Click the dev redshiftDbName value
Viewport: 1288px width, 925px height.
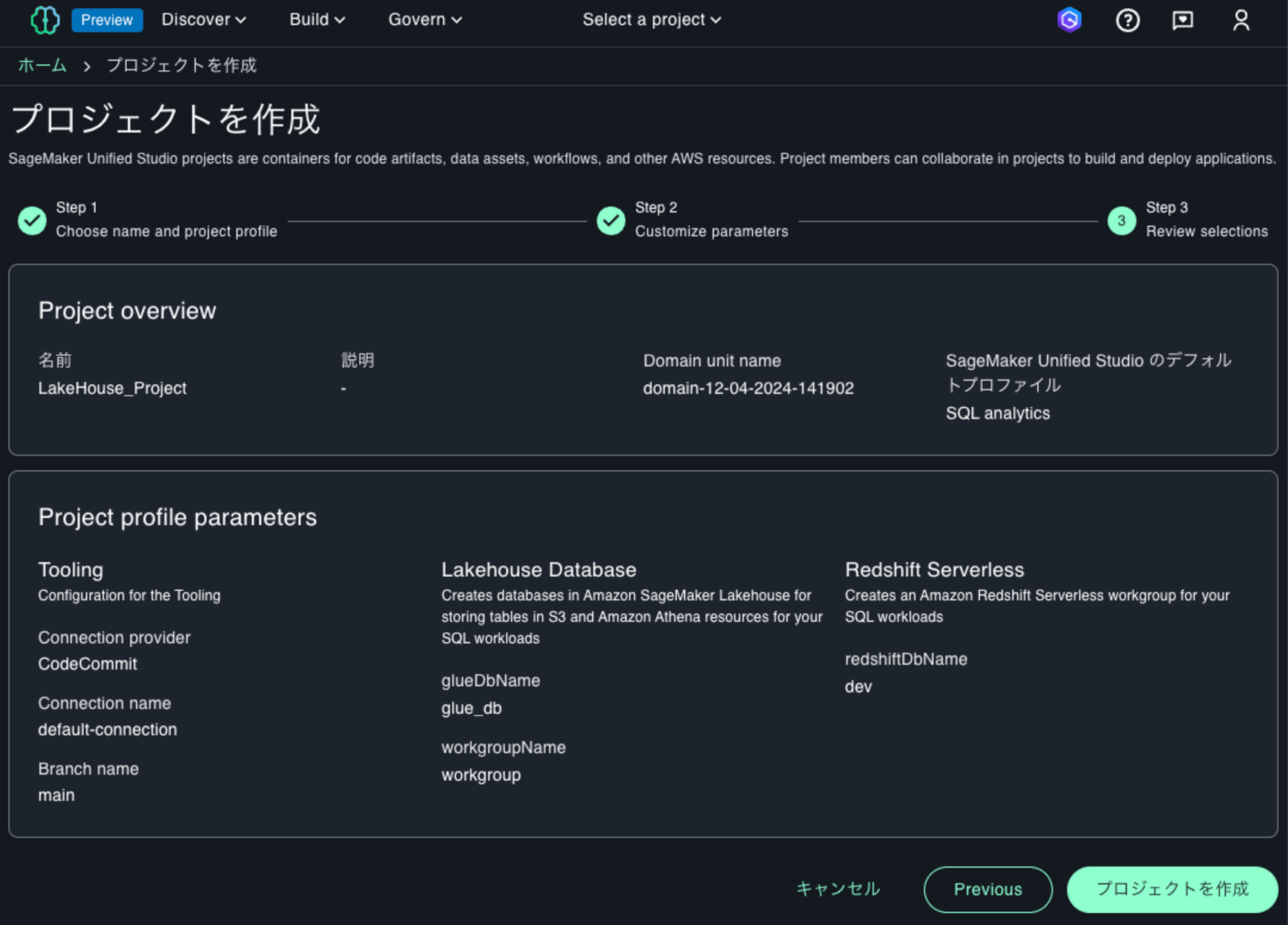tap(858, 687)
